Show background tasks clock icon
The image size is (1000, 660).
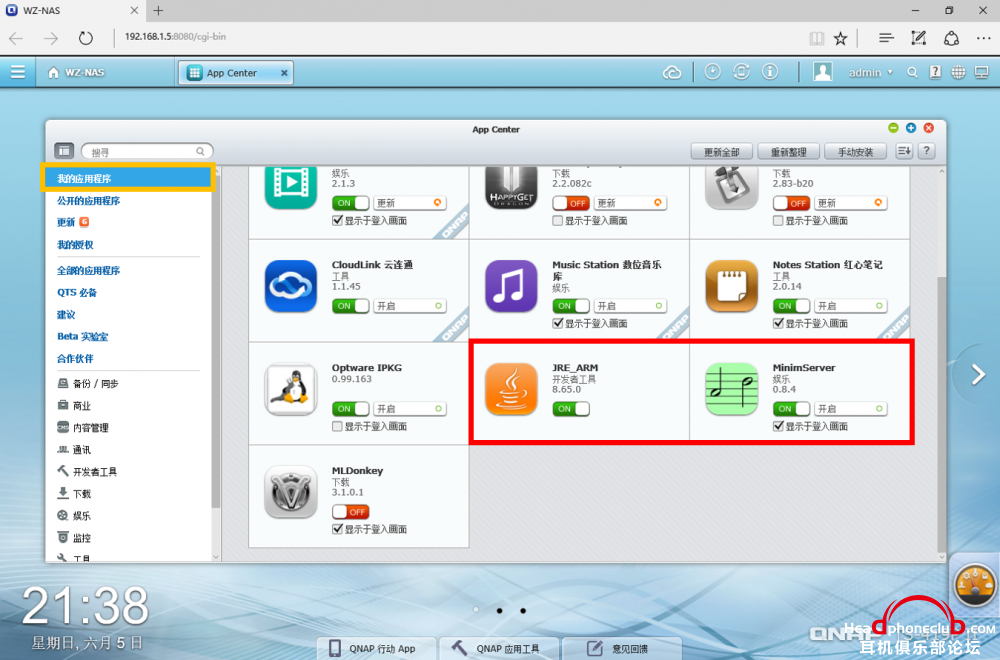[x=712, y=72]
